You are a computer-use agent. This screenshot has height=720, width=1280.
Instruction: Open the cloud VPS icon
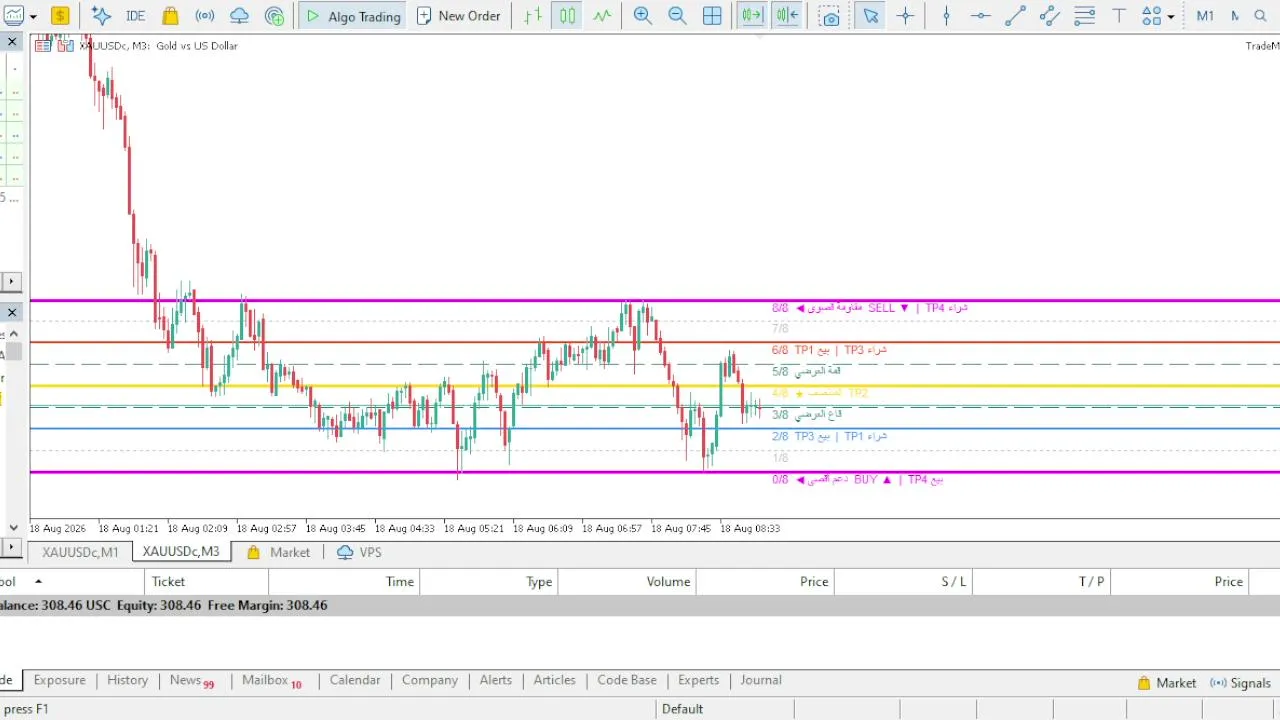240,16
